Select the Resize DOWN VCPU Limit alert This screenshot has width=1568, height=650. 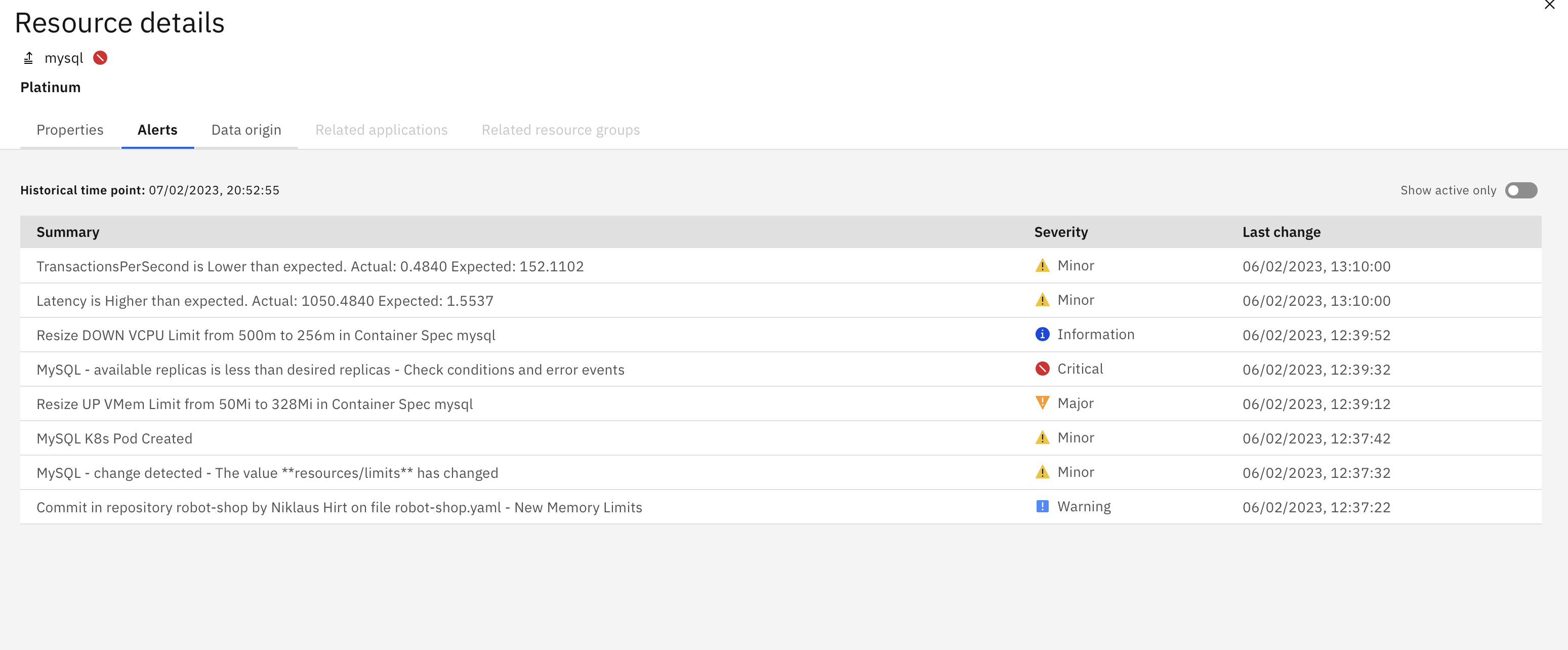[266, 335]
